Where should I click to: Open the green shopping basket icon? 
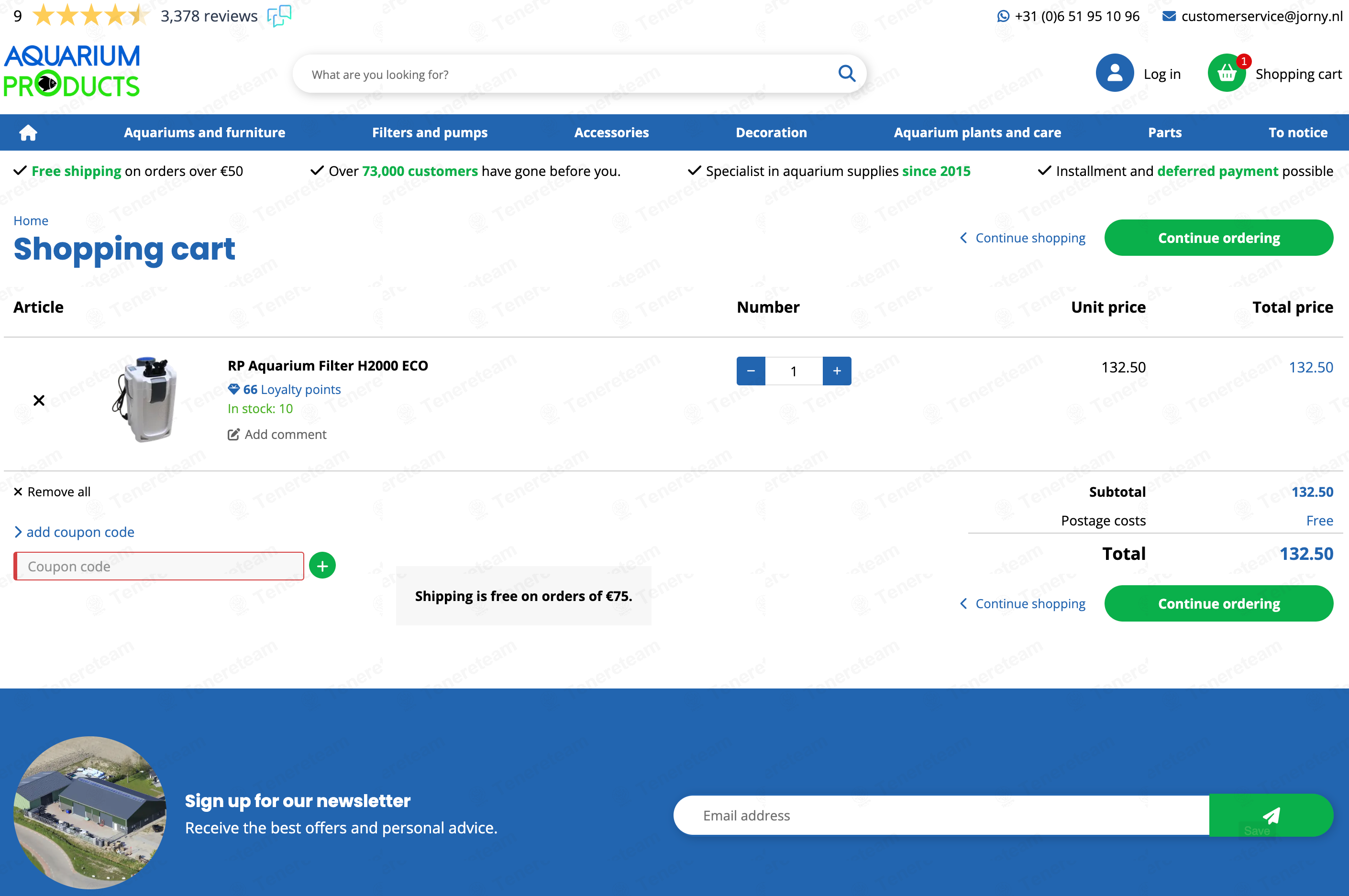(x=1226, y=73)
